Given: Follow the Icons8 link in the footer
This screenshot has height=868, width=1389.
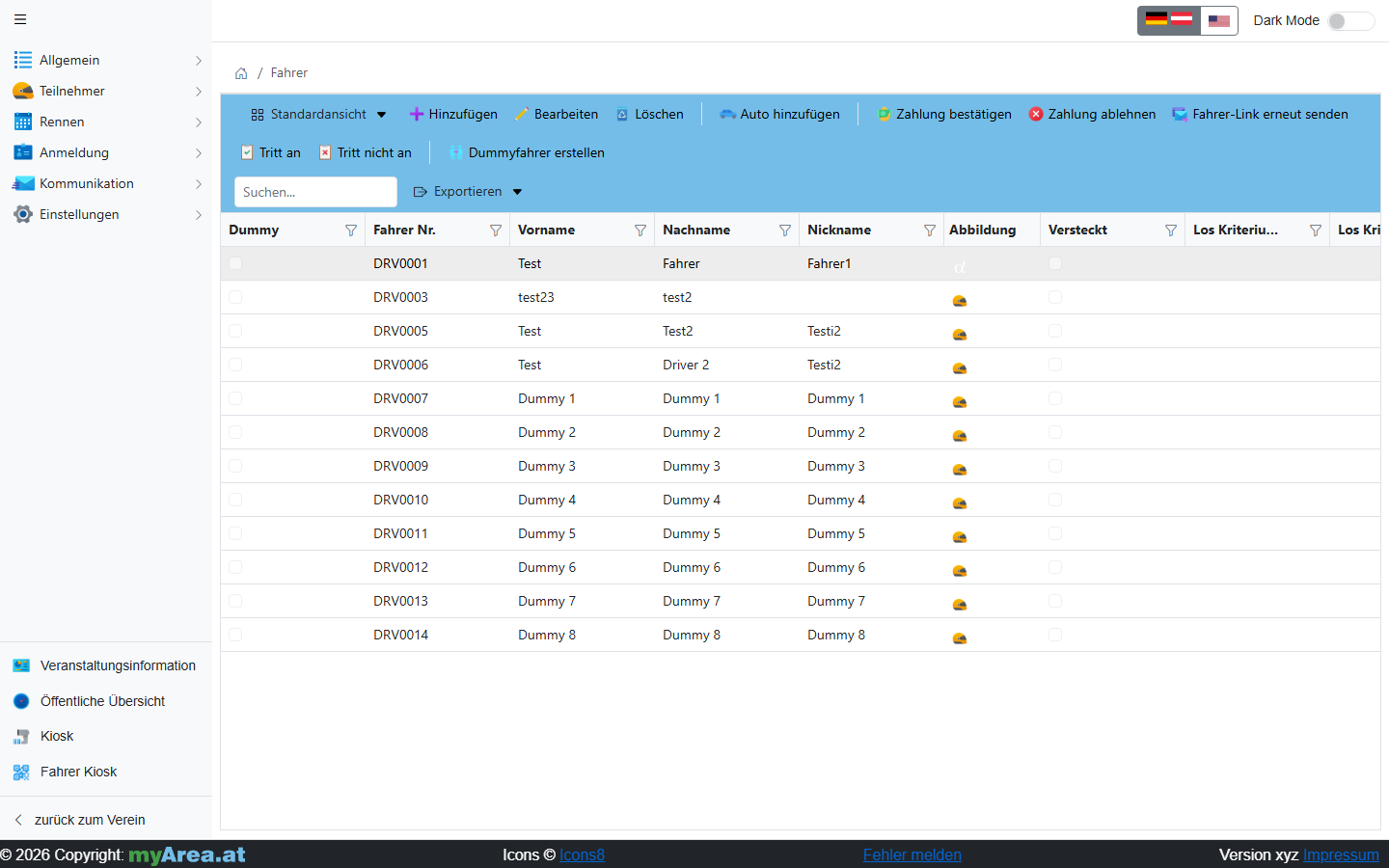Looking at the screenshot, I should coord(582,854).
